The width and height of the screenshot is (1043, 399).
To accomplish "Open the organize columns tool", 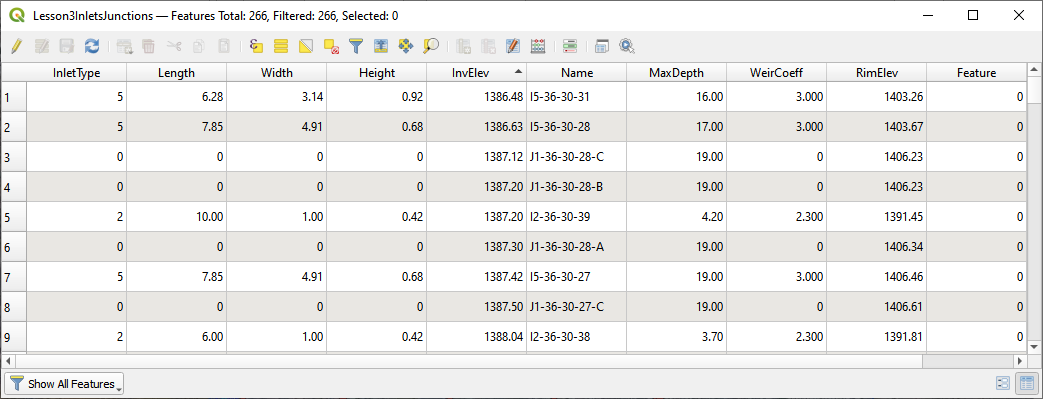I will point(513,46).
